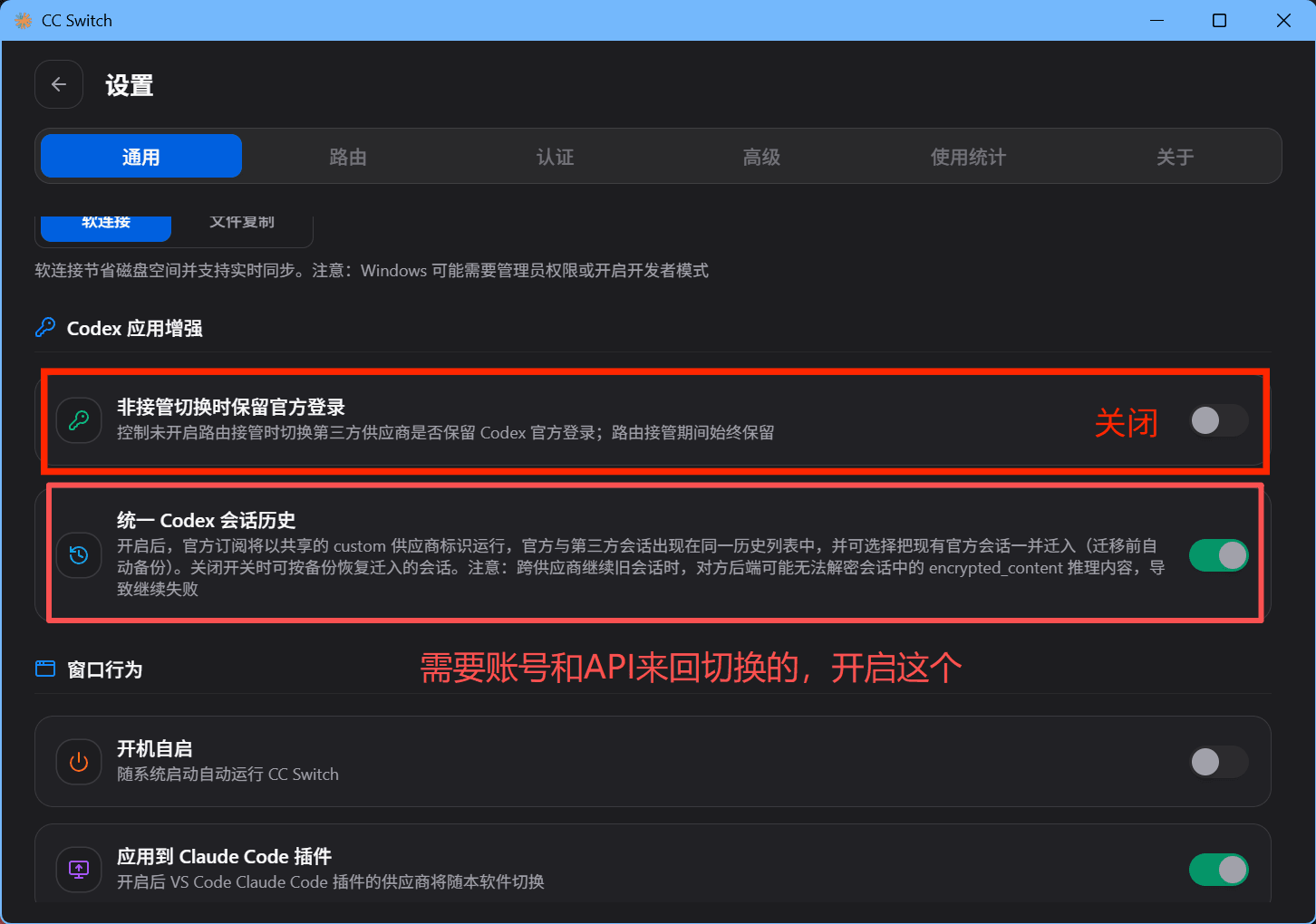Enable the 非接管切换时保留官方登录 toggle
1316x924 pixels.
tap(1219, 420)
